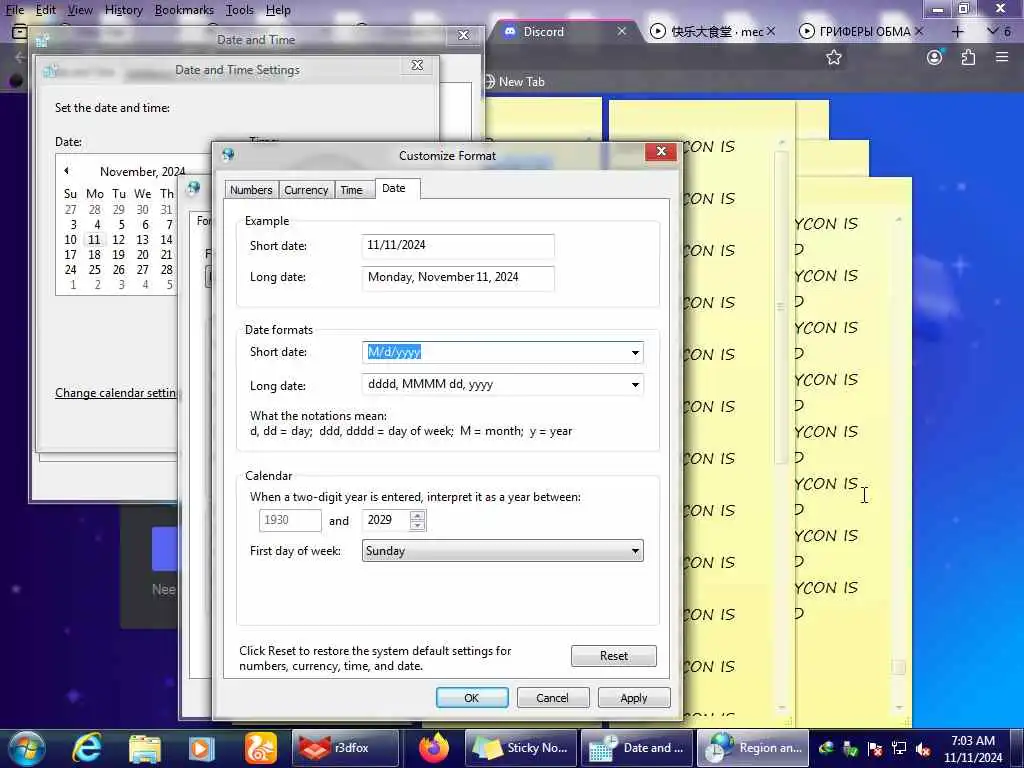Open the UC Browser taskbar icon
The height and width of the screenshot is (768, 1024).
261,748
